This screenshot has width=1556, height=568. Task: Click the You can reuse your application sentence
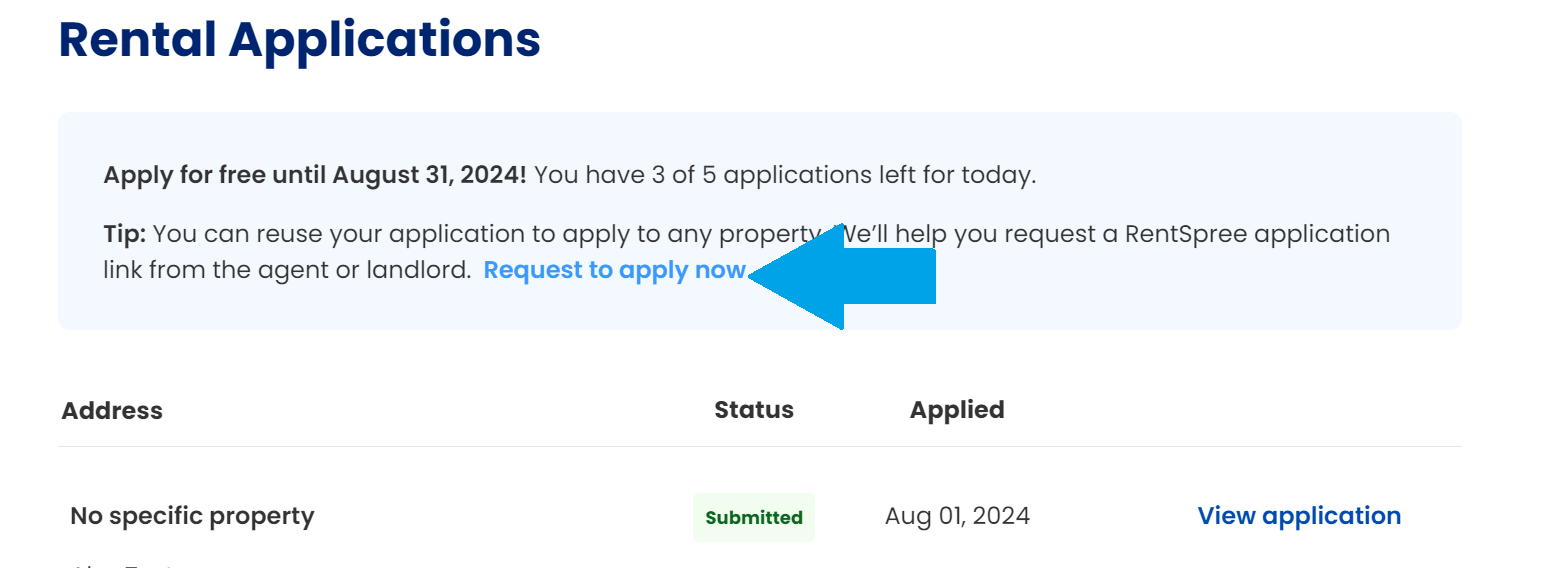pyautogui.click(x=480, y=234)
